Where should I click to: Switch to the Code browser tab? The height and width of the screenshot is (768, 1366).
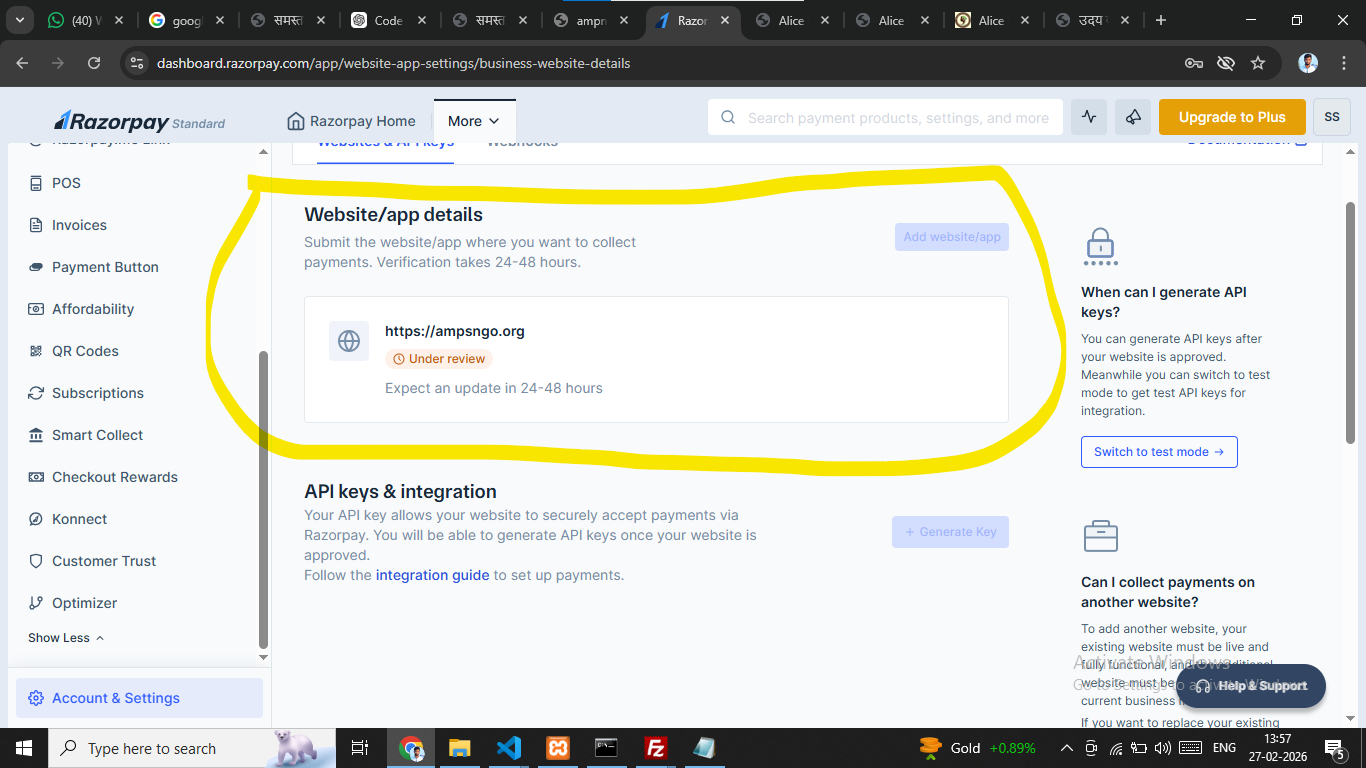[388, 20]
